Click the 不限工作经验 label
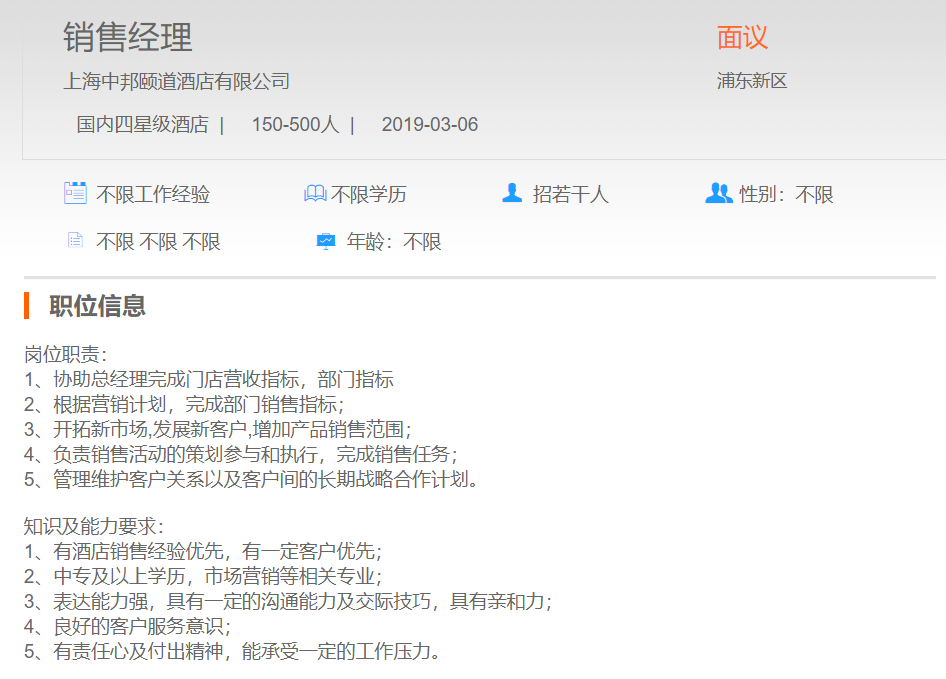Screen dimensions: 946x679 click(x=153, y=195)
